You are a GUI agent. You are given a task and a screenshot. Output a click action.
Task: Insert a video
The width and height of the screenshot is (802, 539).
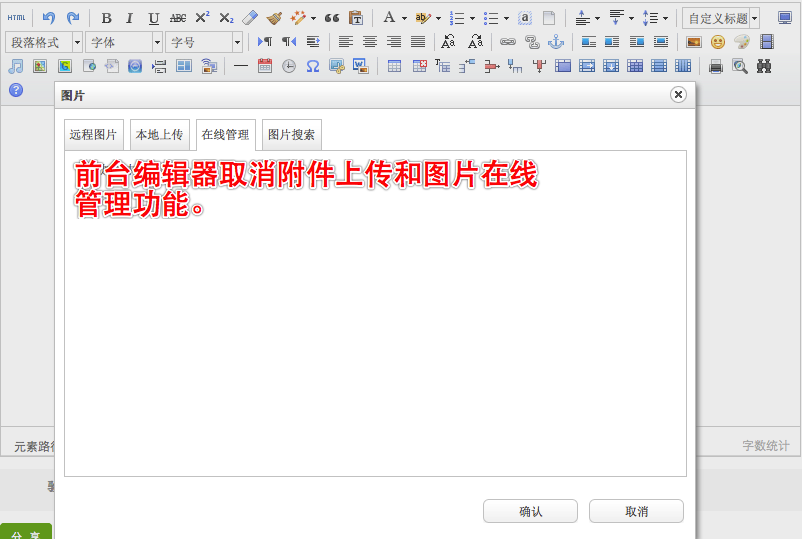tap(767, 42)
